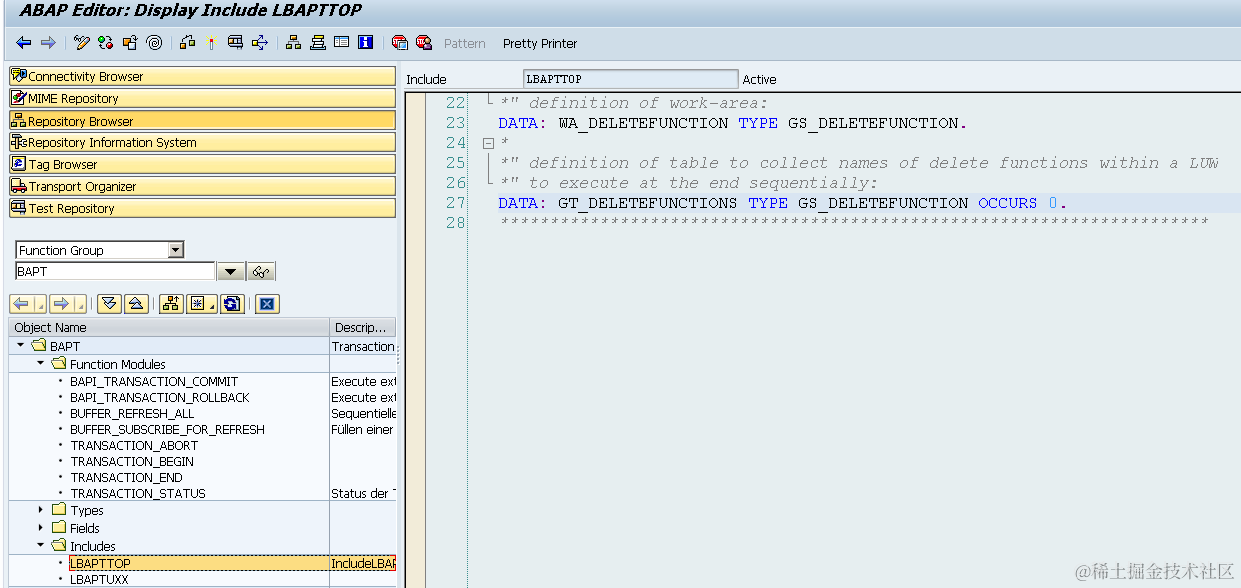The width and height of the screenshot is (1241, 588).
Task: Click the Enhance spiral icon
Action: coord(154,43)
